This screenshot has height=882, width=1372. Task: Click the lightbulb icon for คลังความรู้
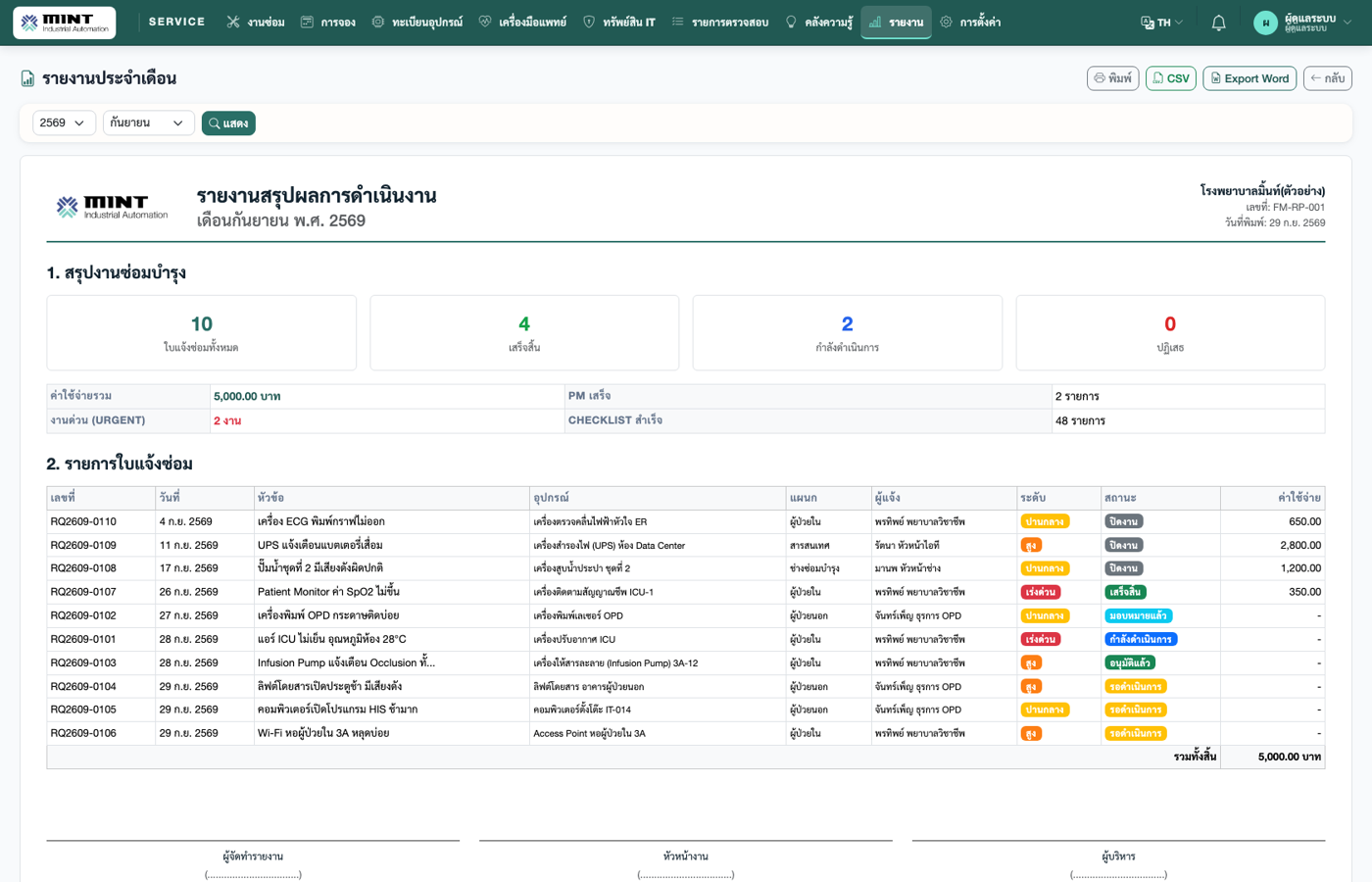[x=791, y=22]
